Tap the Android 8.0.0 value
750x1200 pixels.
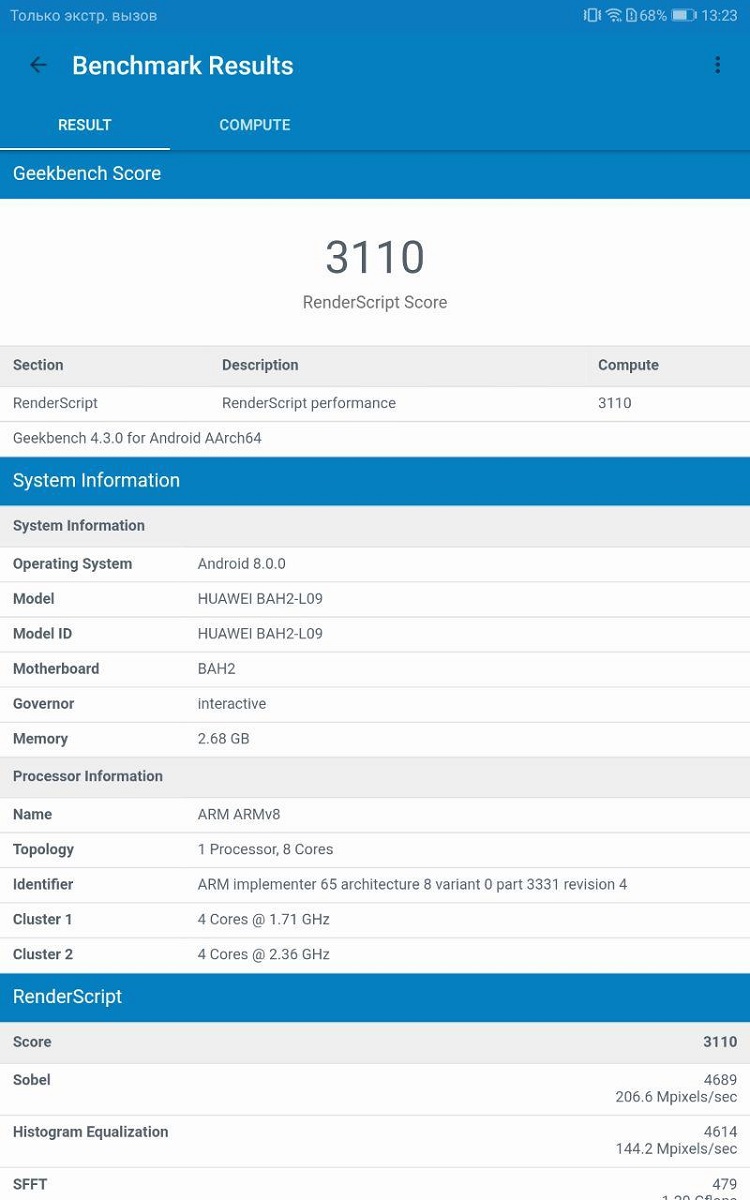(241, 563)
